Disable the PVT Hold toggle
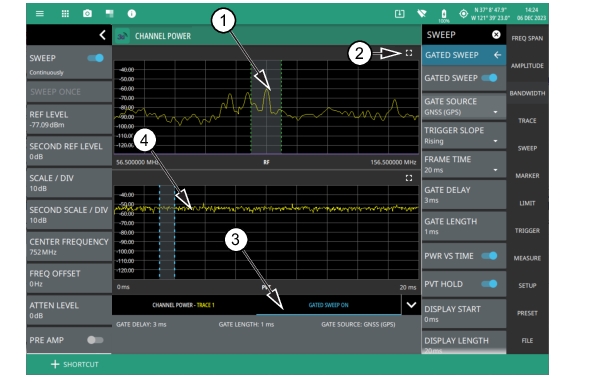Viewport: 605px width, 386px height. (x=489, y=284)
